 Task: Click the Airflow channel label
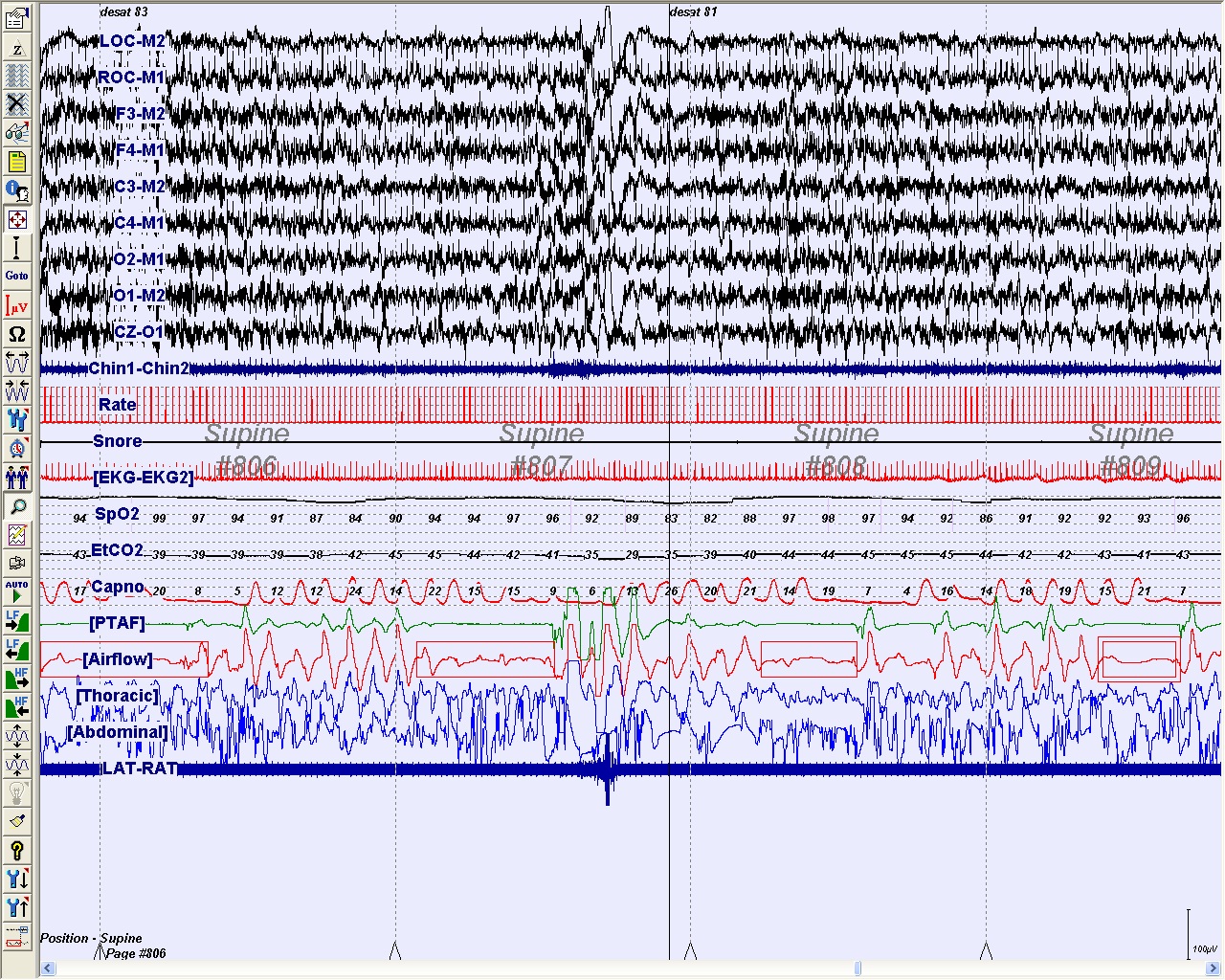click(x=118, y=659)
